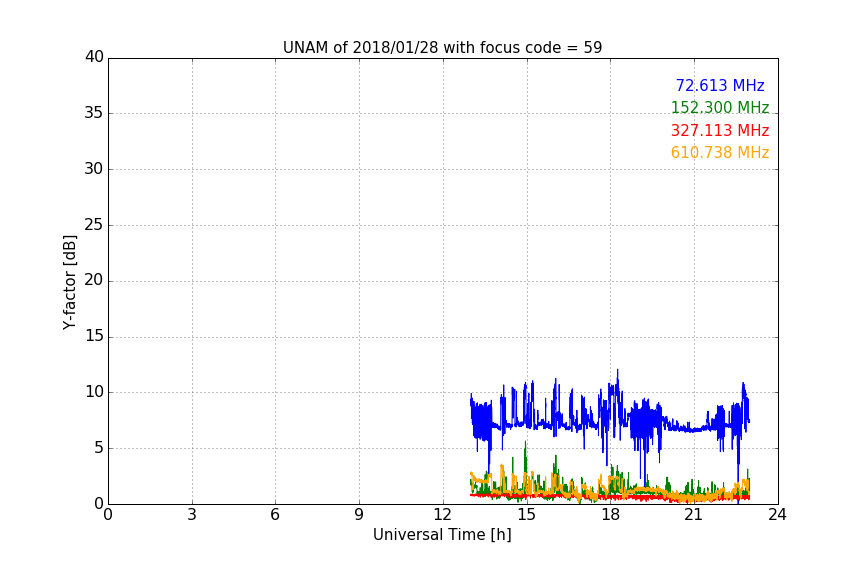Click the 3 tick on the time axis
The image size is (864, 576).
(191, 515)
